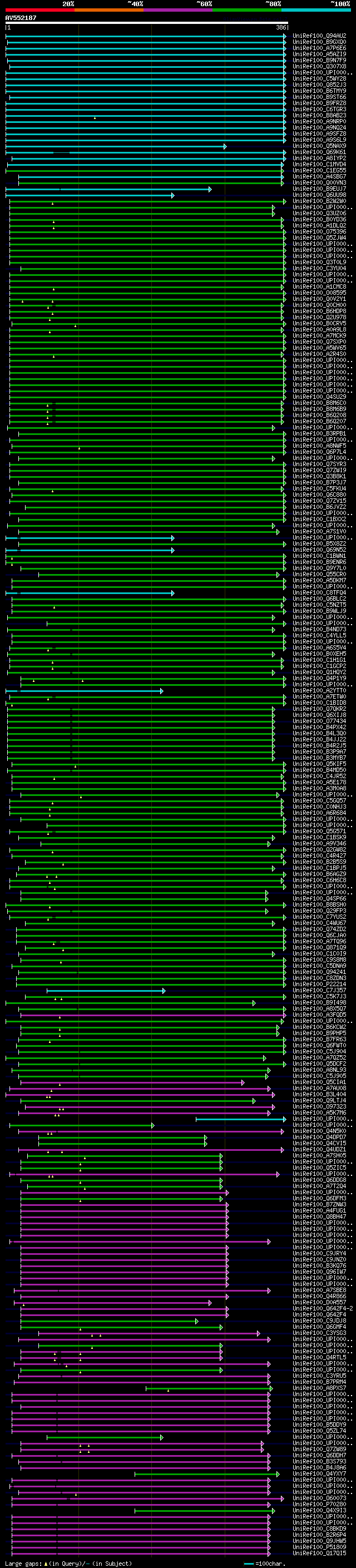
Task: Select the UniRef100_Q5G571 label
Action: (319, 831)
